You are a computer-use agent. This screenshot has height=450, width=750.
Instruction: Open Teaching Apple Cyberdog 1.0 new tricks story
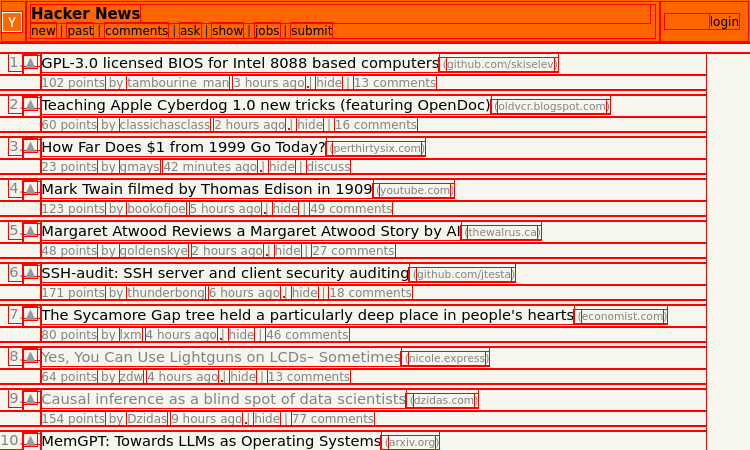pyautogui.click(x=266, y=105)
